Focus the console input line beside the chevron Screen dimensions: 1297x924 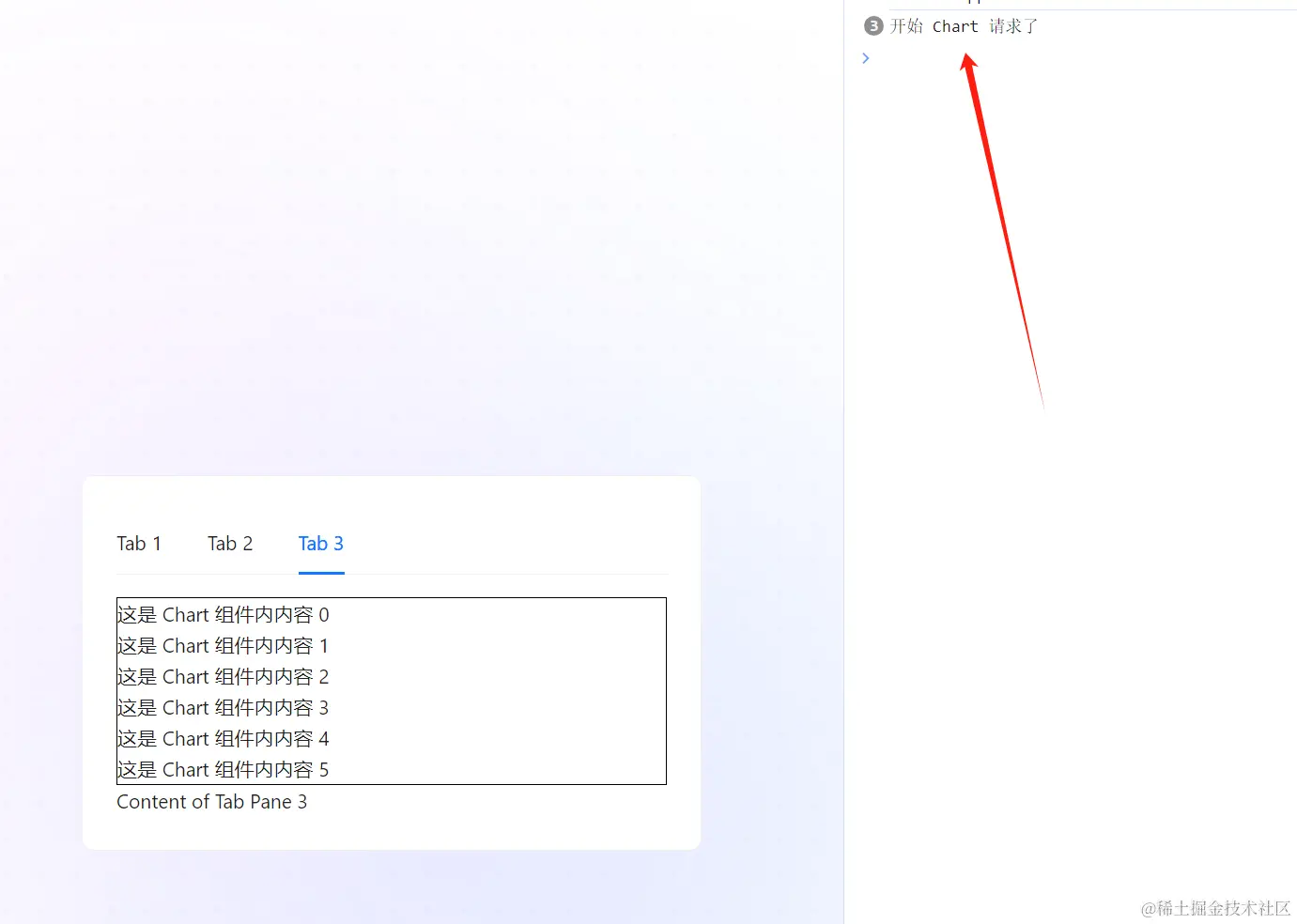coord(1080,58)
